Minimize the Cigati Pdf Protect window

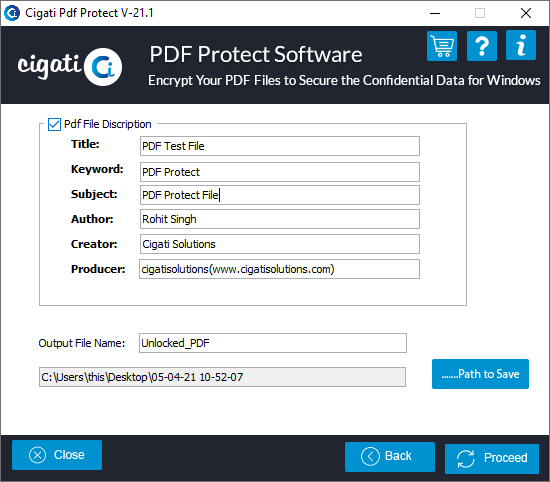point(435,13)
